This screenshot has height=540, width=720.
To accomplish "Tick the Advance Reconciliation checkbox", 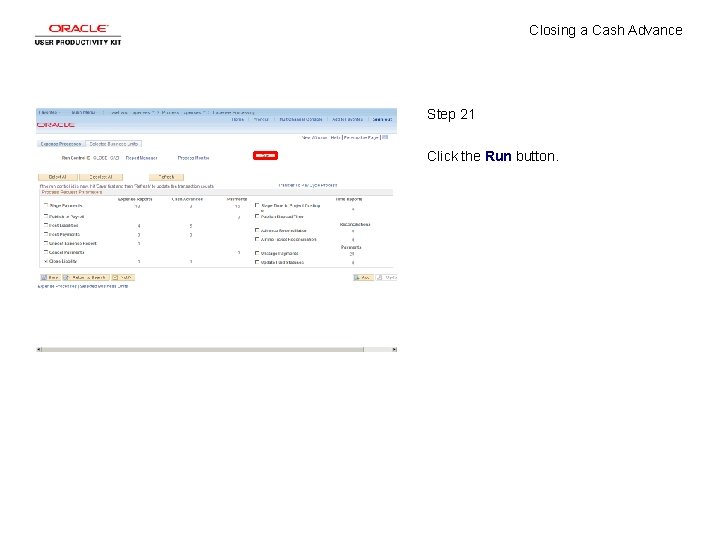I will pyautogui.click(x=257, y=230).
